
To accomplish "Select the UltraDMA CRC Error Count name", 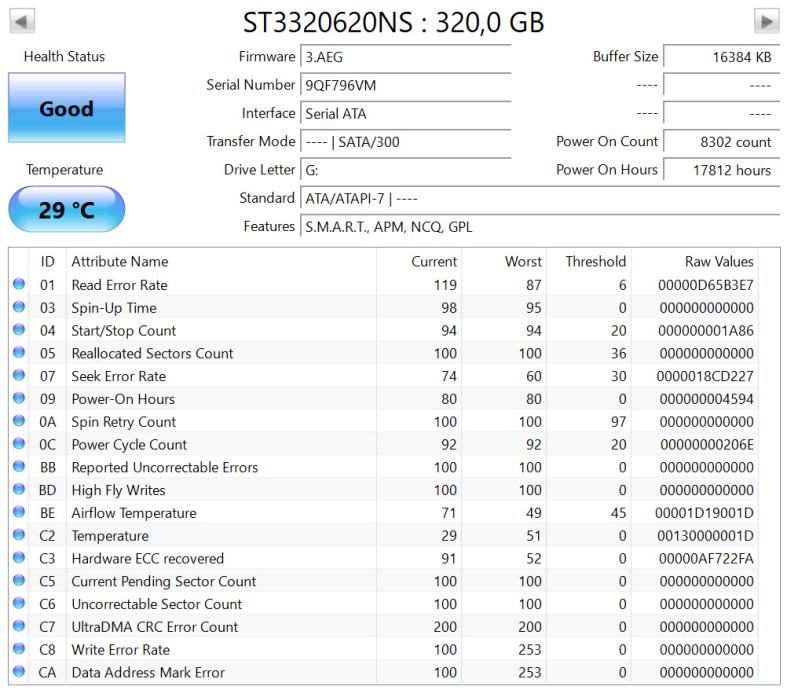I will [x=155, y=627].
